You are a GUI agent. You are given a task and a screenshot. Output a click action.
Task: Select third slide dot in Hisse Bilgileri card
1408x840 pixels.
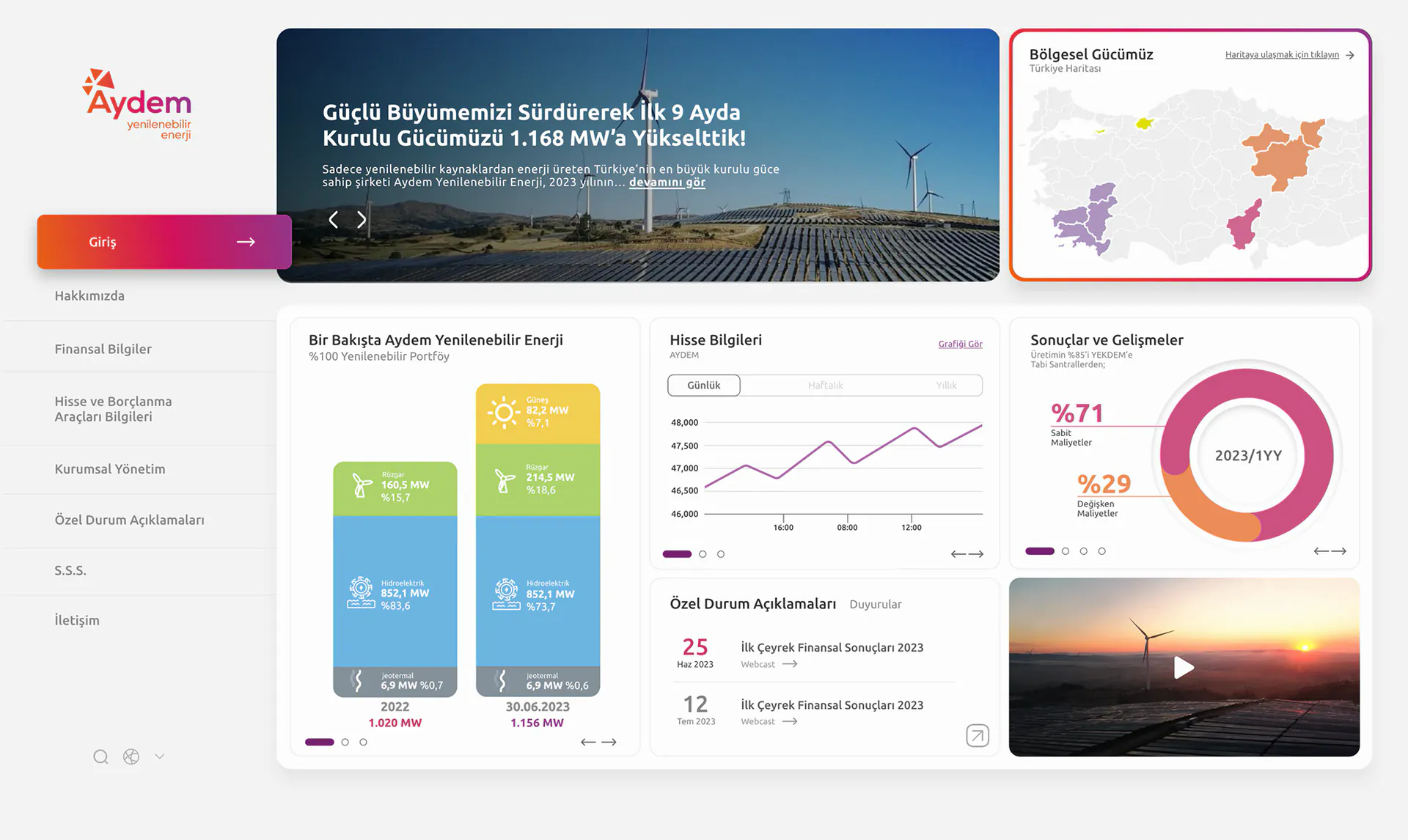click(x=721, y=554)
